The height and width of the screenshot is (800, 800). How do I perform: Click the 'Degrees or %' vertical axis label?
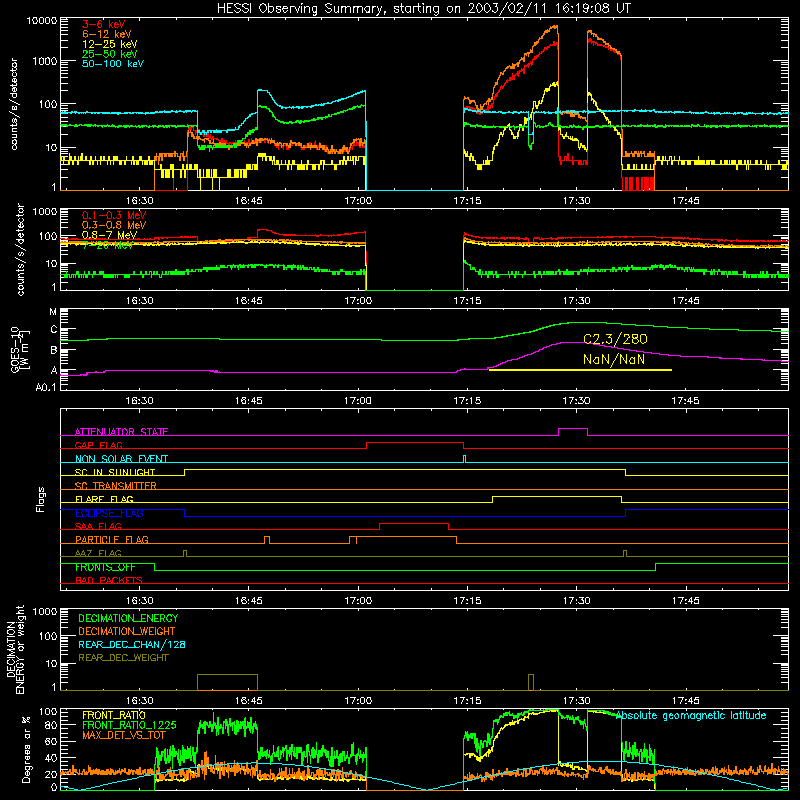[27, 750]
